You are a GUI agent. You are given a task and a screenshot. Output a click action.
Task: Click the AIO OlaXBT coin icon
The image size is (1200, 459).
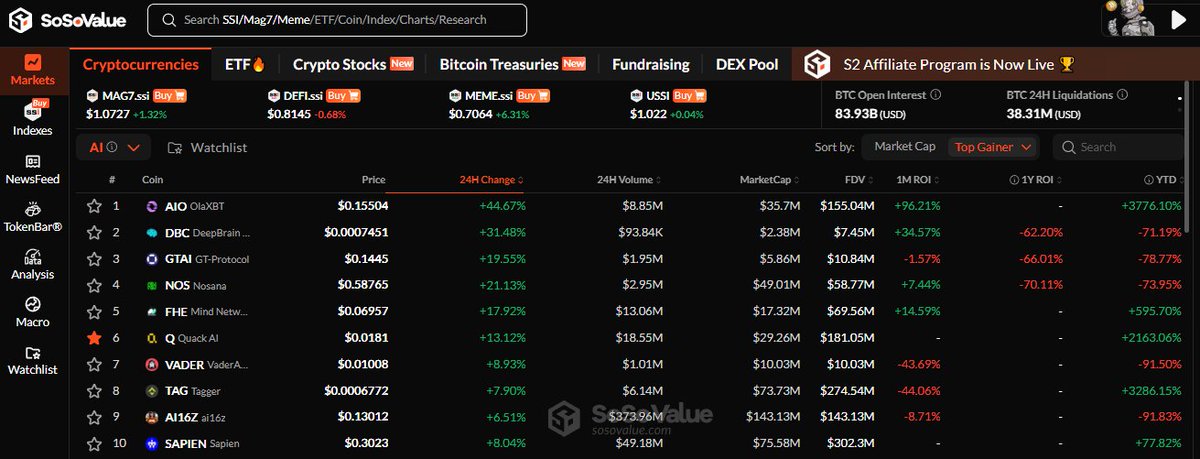pos(152,205)
